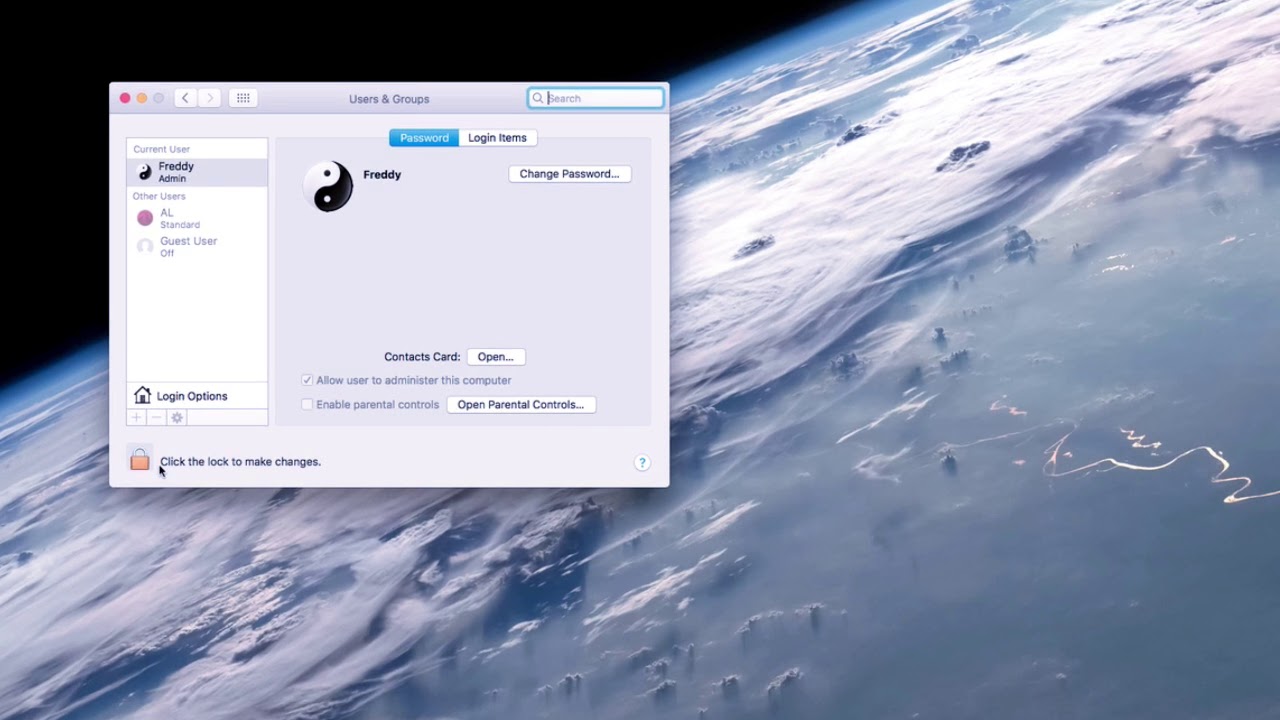Image resolution: width=1280 pixels, height=720 pixels.
Task: Go back with the left chevron
Action: 185,98
